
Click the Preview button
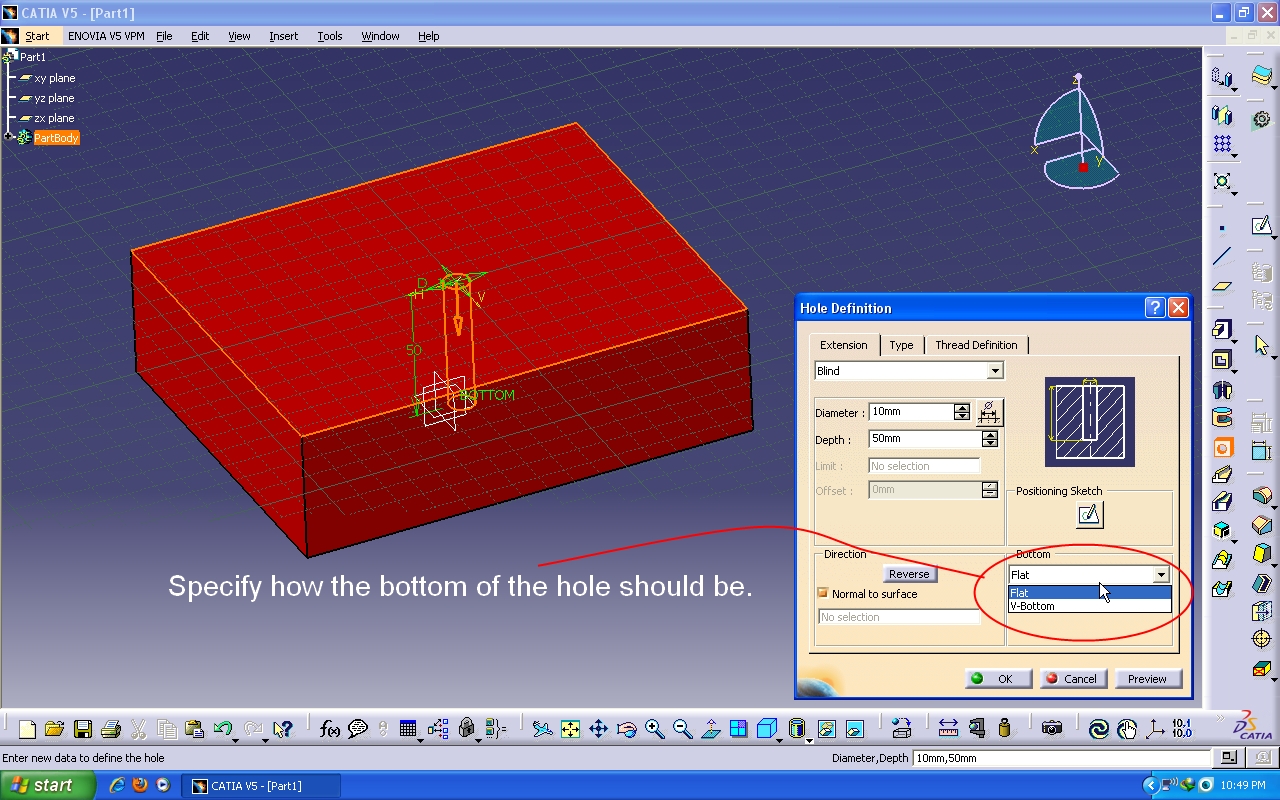click(x=1147, y=678)
